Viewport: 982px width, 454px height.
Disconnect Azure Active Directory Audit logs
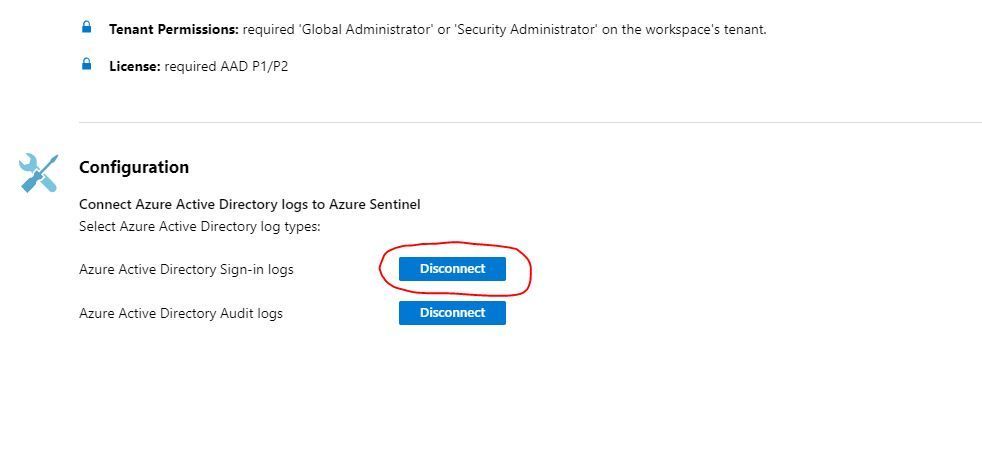452,313
